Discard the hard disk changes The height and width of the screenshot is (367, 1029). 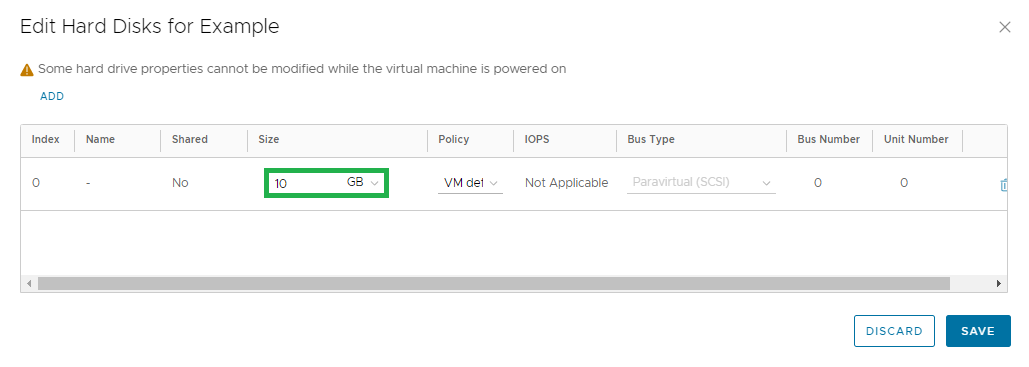click(894, 331)
